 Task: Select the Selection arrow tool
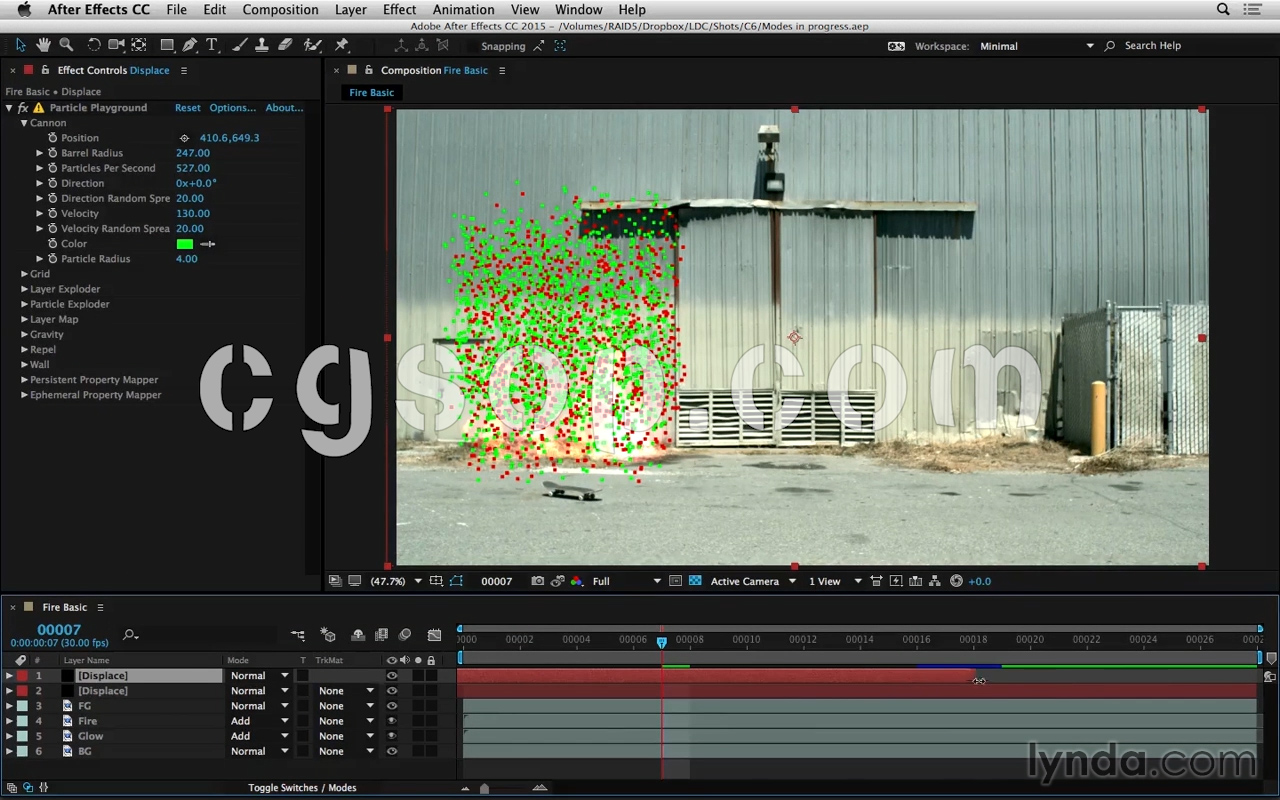pyautogui.click(x=20, y=45)
